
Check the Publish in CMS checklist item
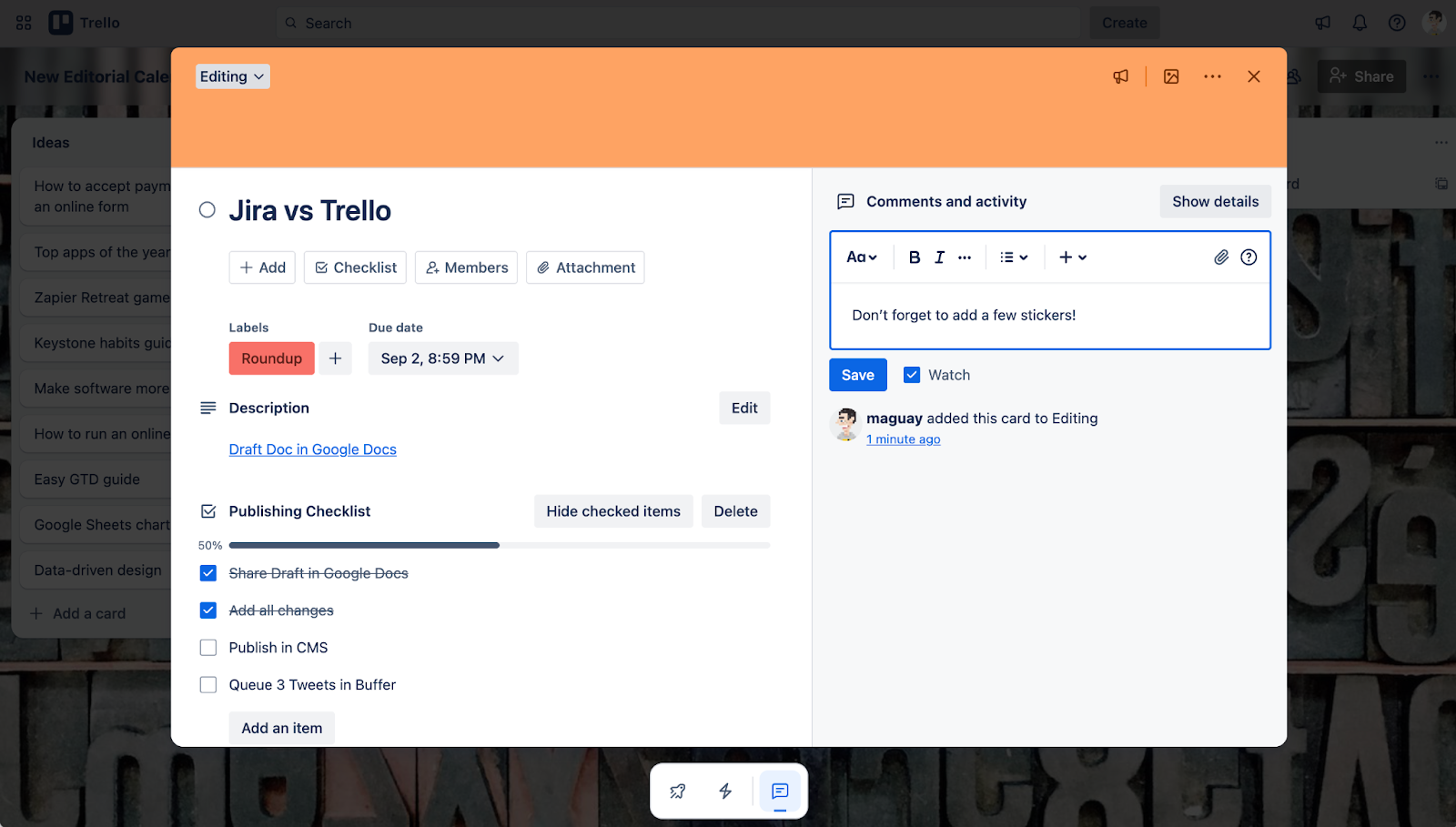tap(207, 647)
